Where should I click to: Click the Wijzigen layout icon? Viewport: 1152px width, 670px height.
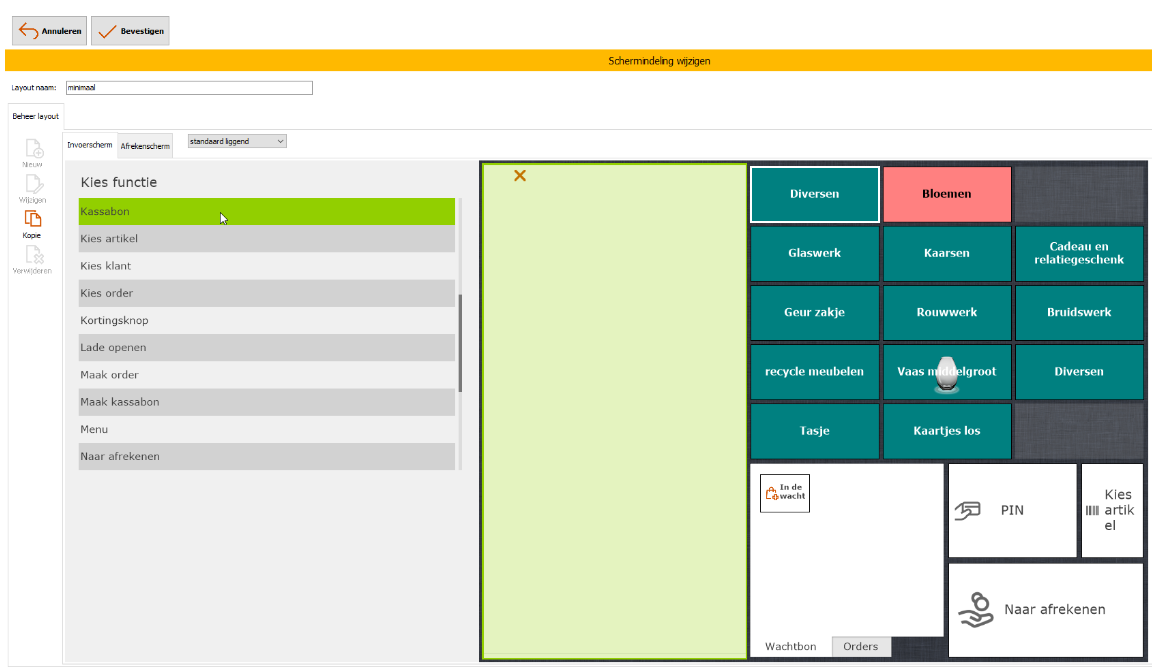point(33,184)
